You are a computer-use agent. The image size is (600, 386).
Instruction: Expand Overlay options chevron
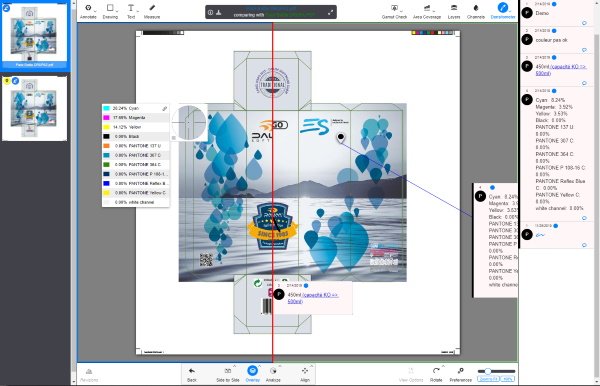[x=259, y=367]
